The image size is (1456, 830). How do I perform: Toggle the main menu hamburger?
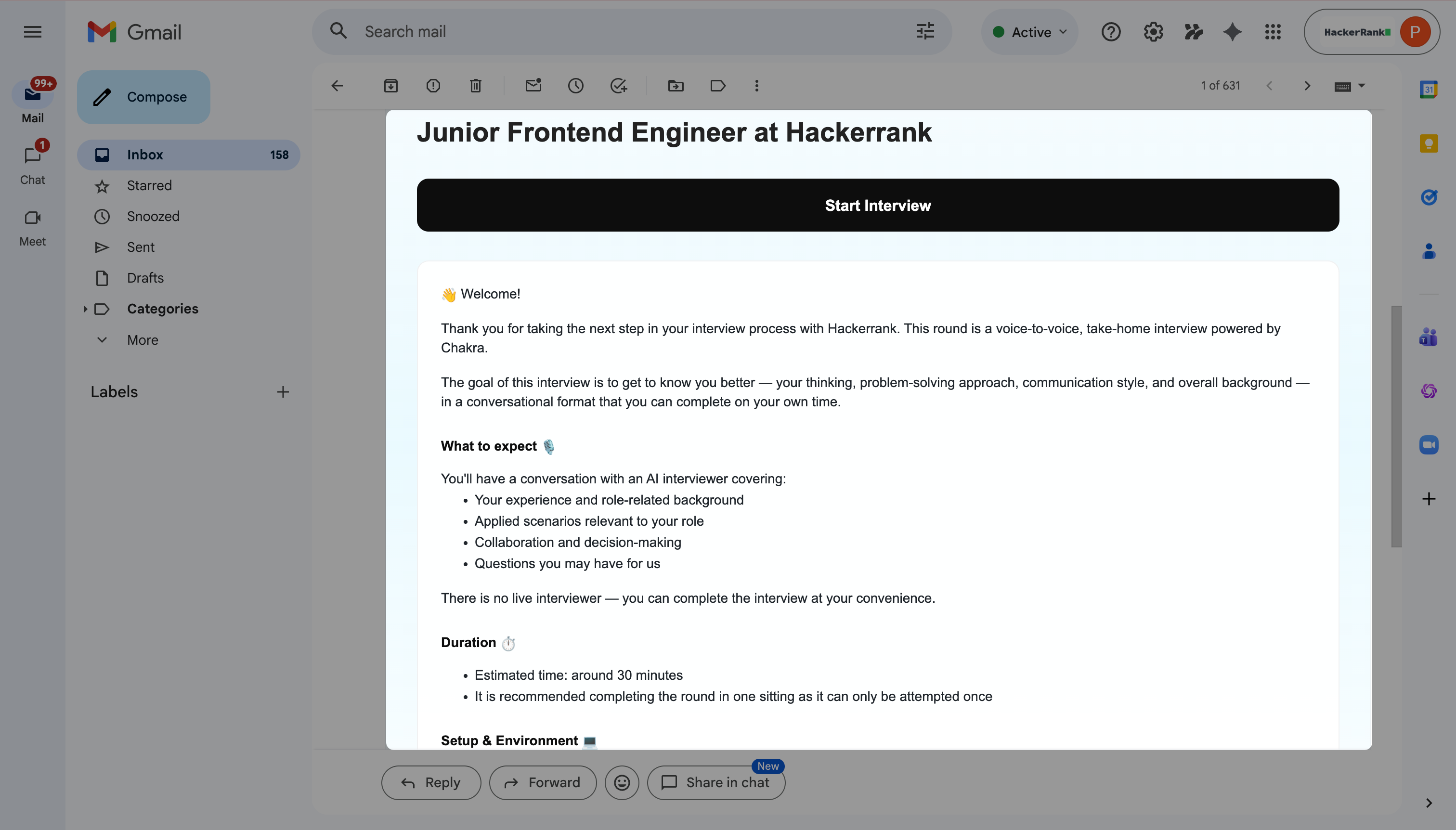coord(32,32)
